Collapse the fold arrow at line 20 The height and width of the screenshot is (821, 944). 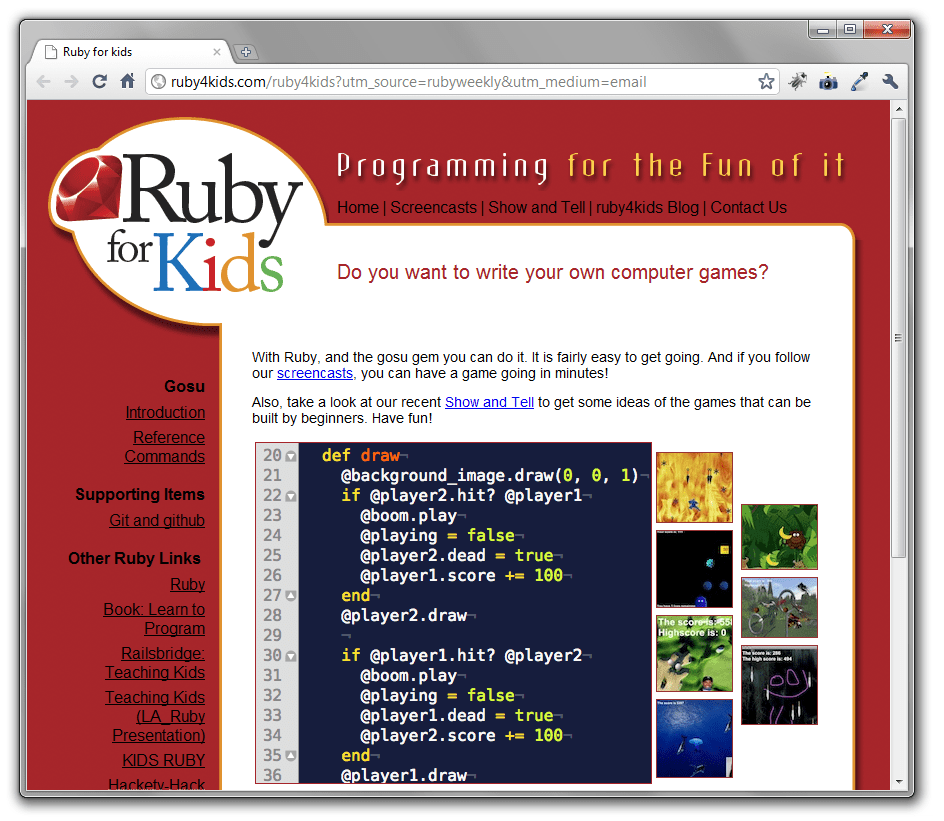291,456
